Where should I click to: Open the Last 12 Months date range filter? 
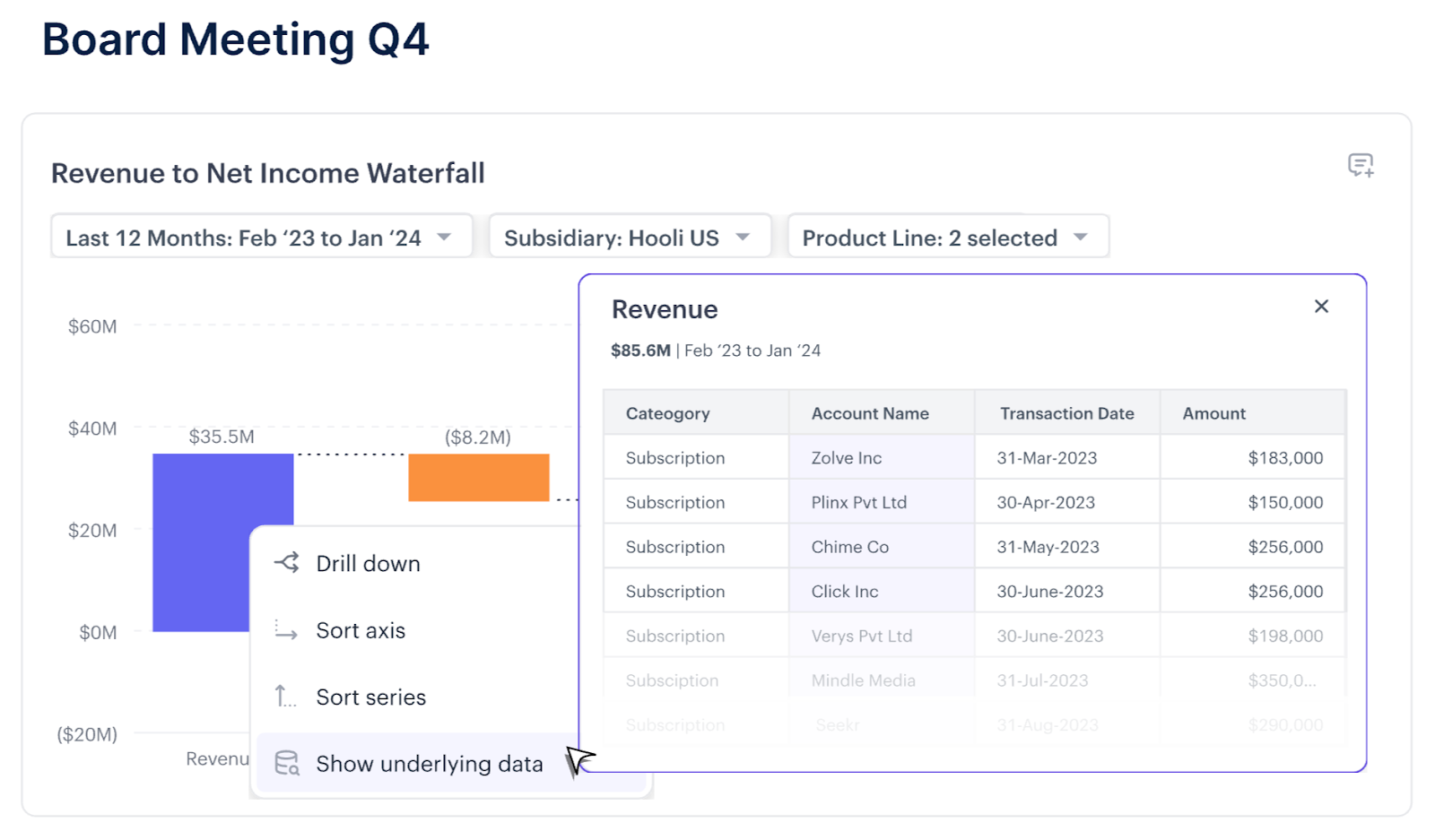pyautogui.click(x=260, y=237)
